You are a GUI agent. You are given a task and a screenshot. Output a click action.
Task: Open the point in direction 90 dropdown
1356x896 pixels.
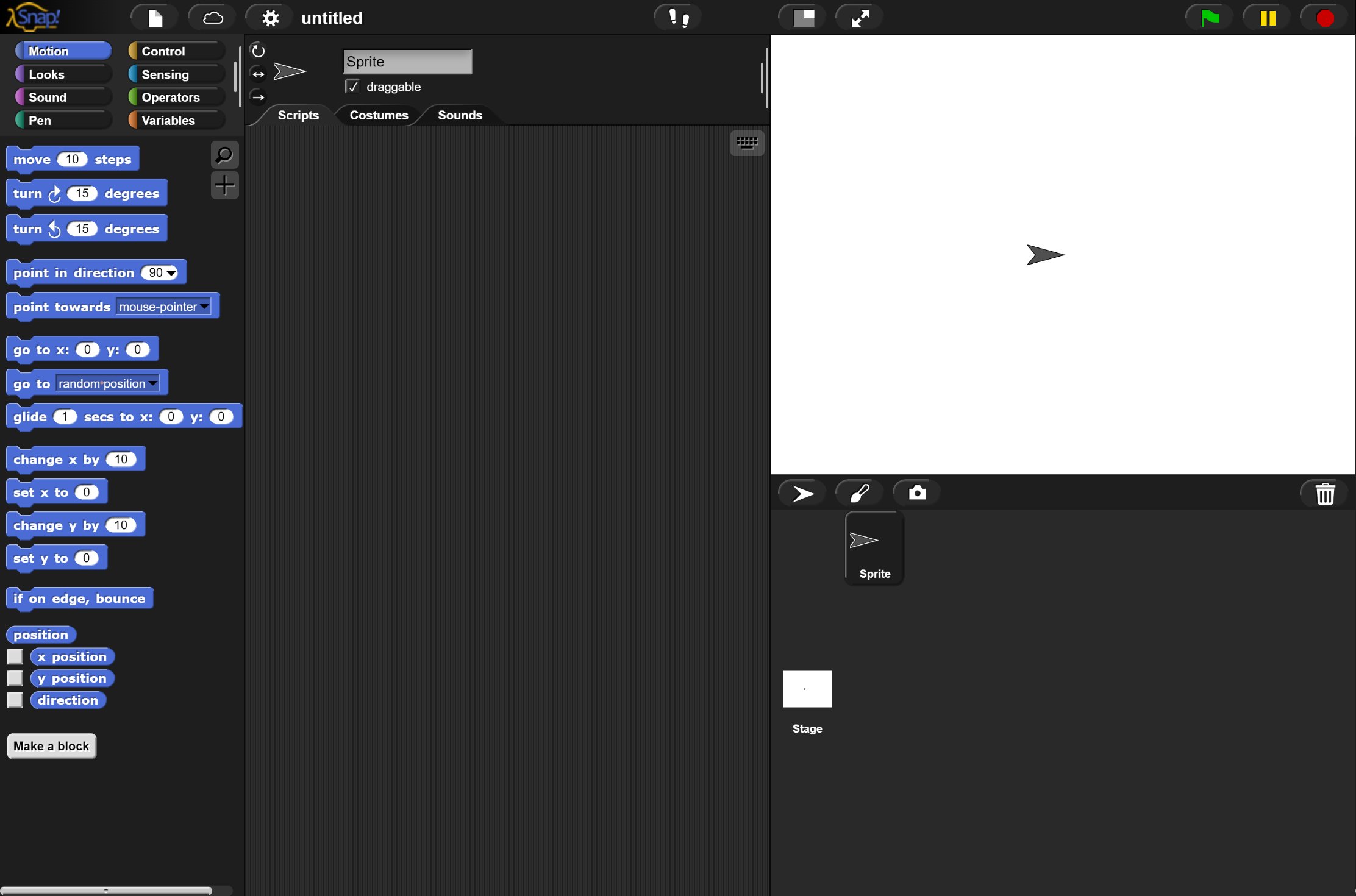(172, 273)
